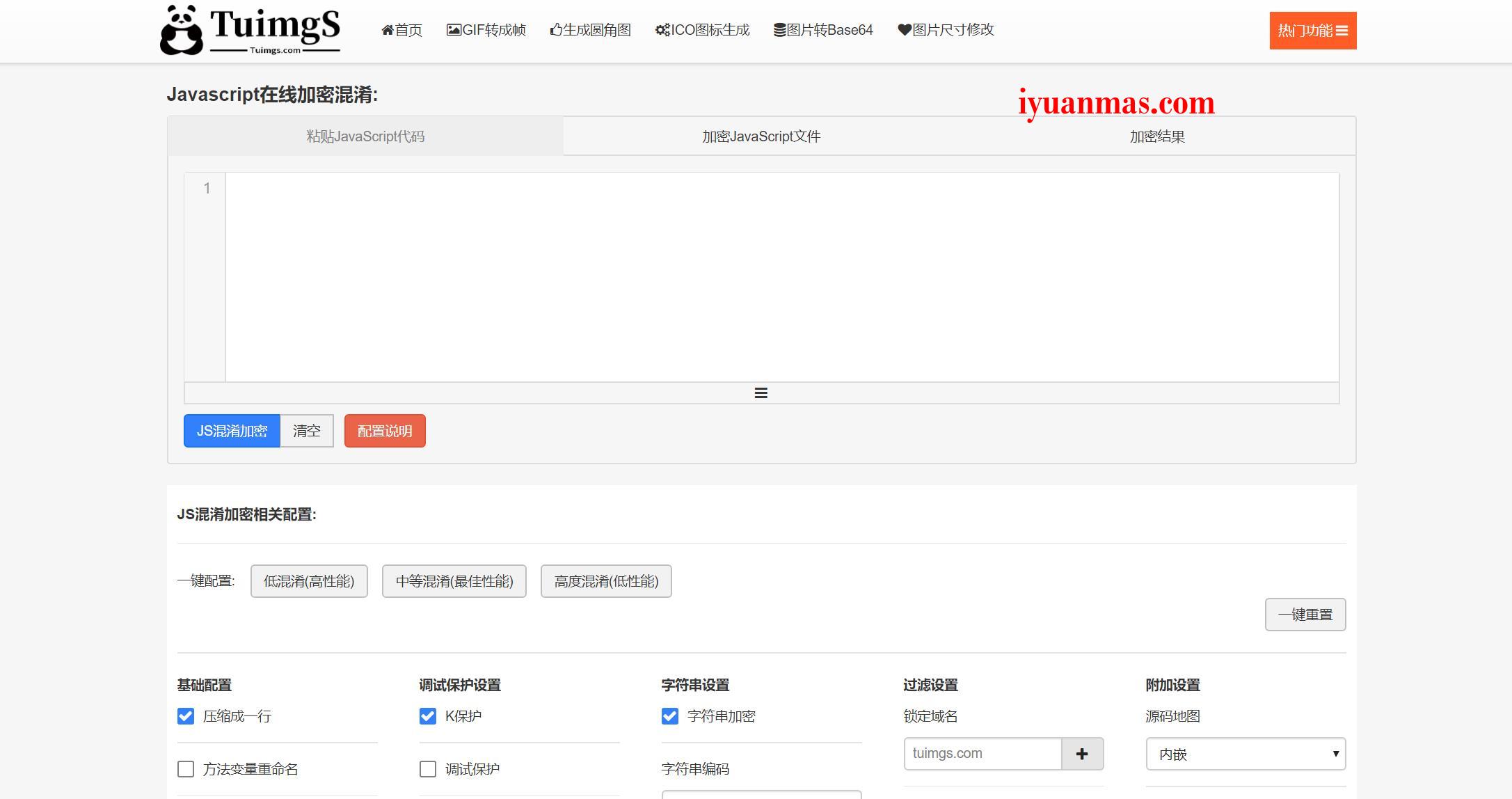Screen dimensions: 1512x799
Task: Expand the 热门功能 menu button
Action: (x=1312, y=31)
